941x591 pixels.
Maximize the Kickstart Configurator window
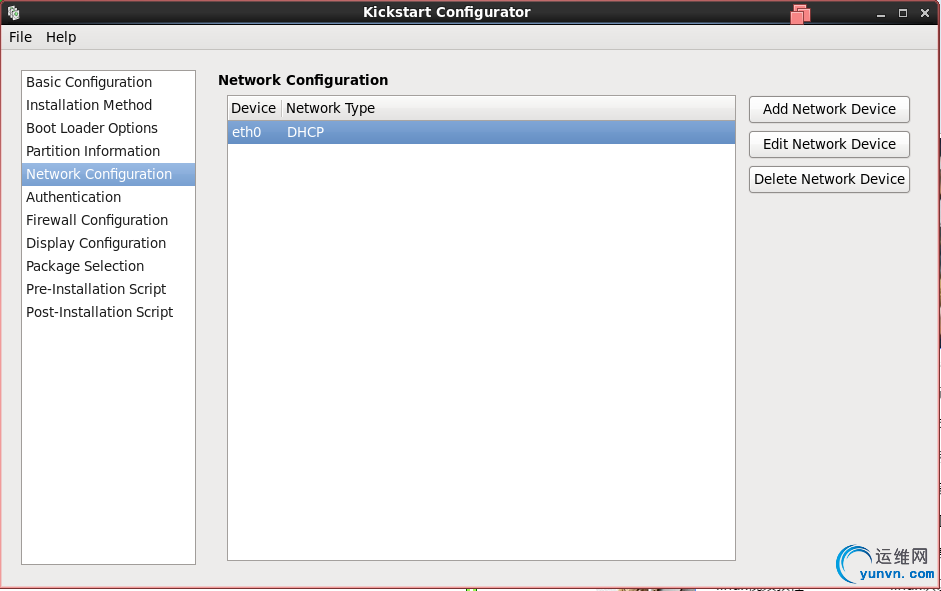tap(903, 13)
